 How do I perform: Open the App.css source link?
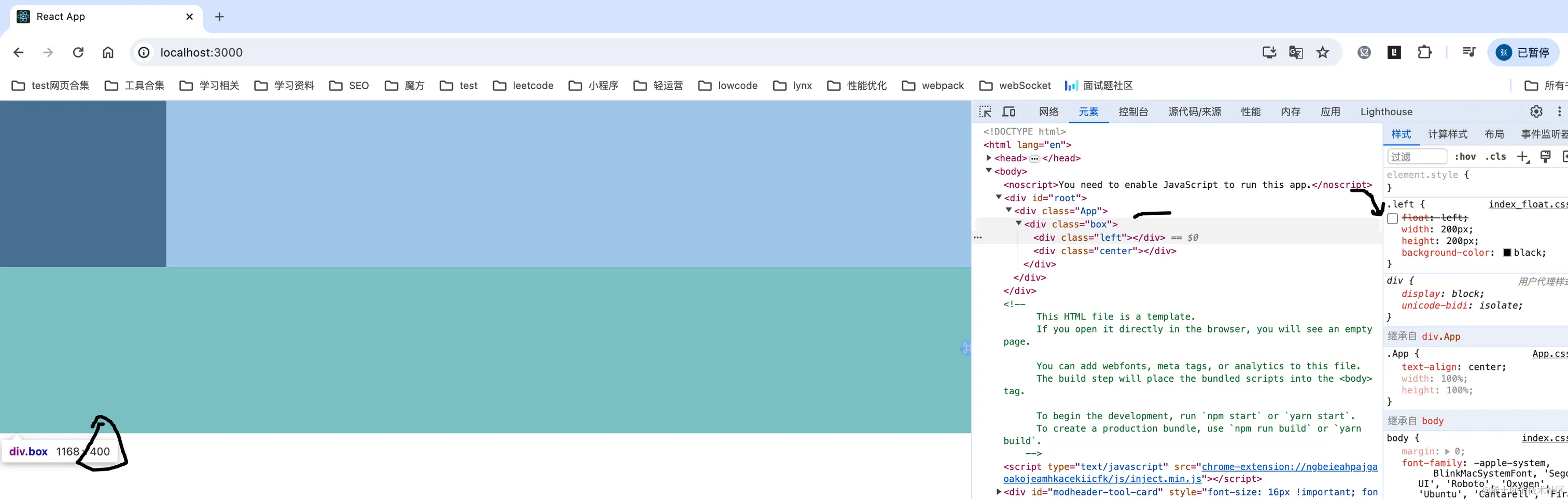[1550, 353]
